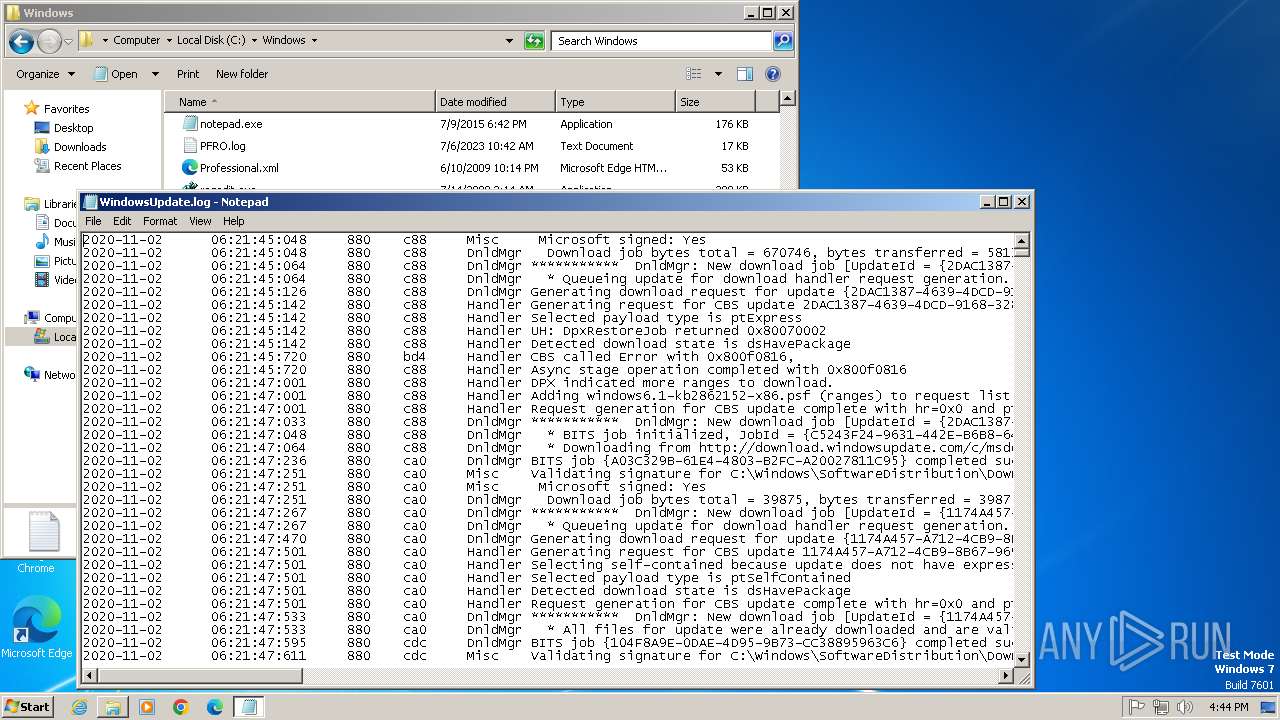The image size is (1280, 720).
Task: Expand the view options dropdown arrow
Action: click(718, 74)
